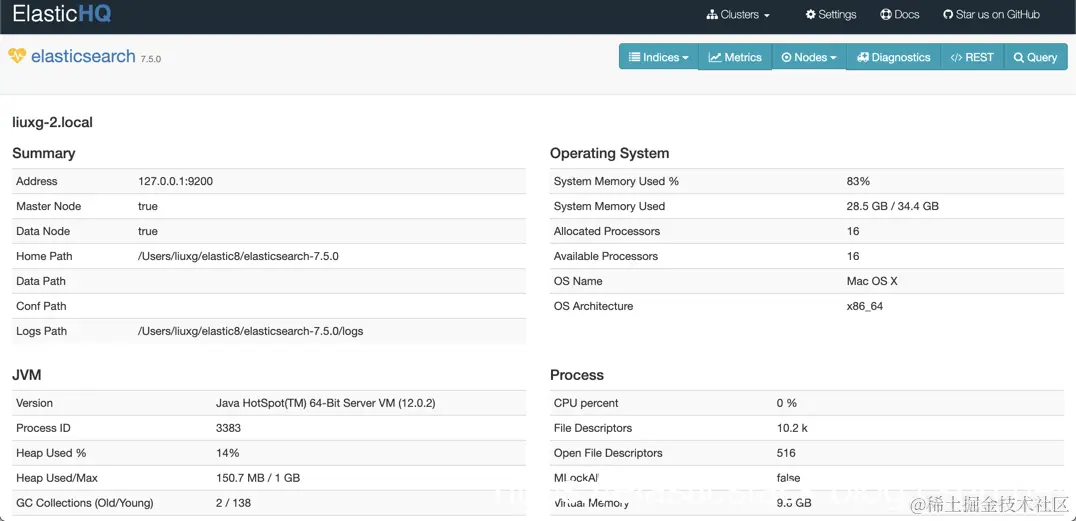Click the Query magnifier icon

1019,58
